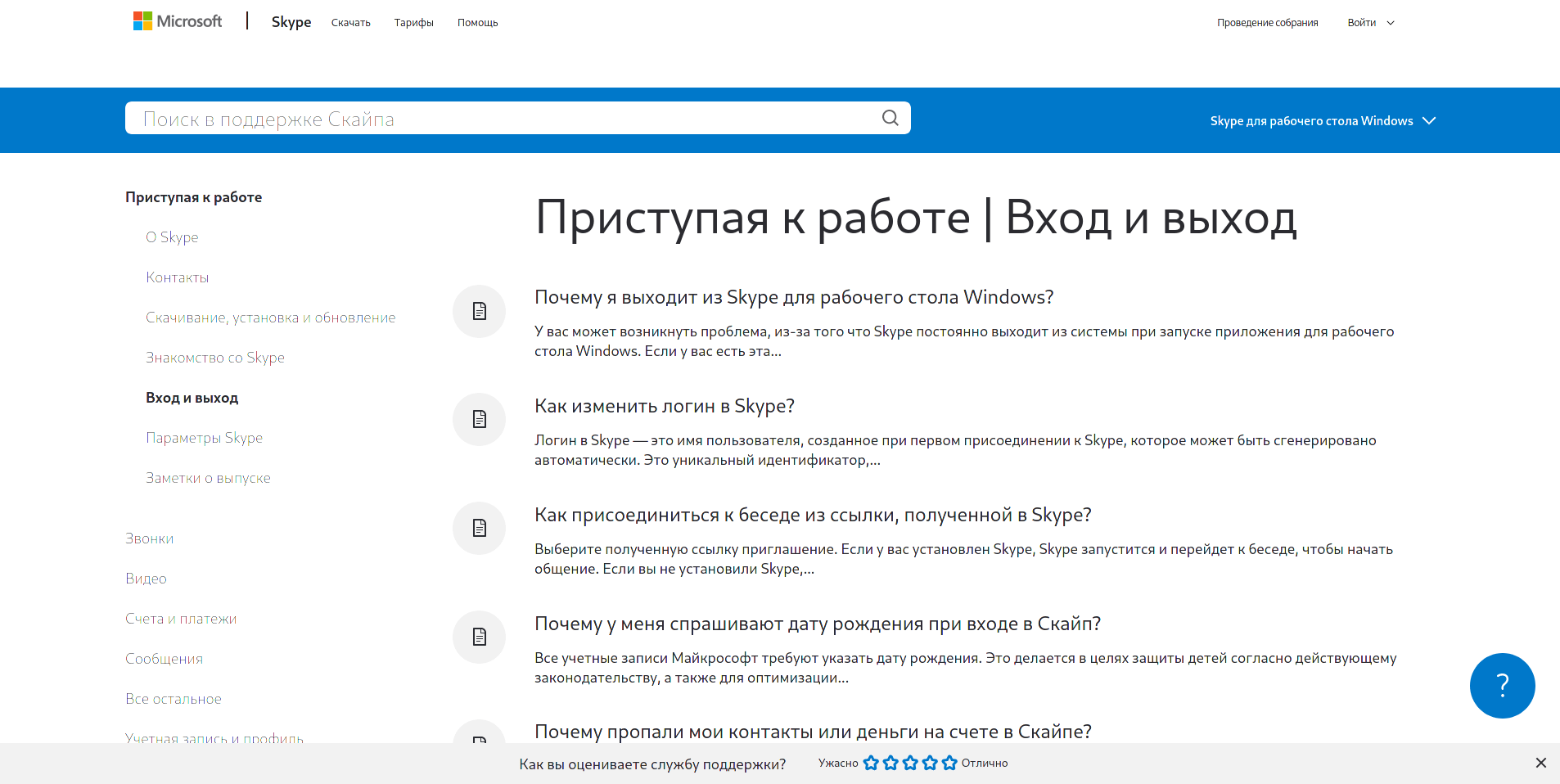Click document icon beside join conversation article
1560x784 pixels.
coord(479,529)
